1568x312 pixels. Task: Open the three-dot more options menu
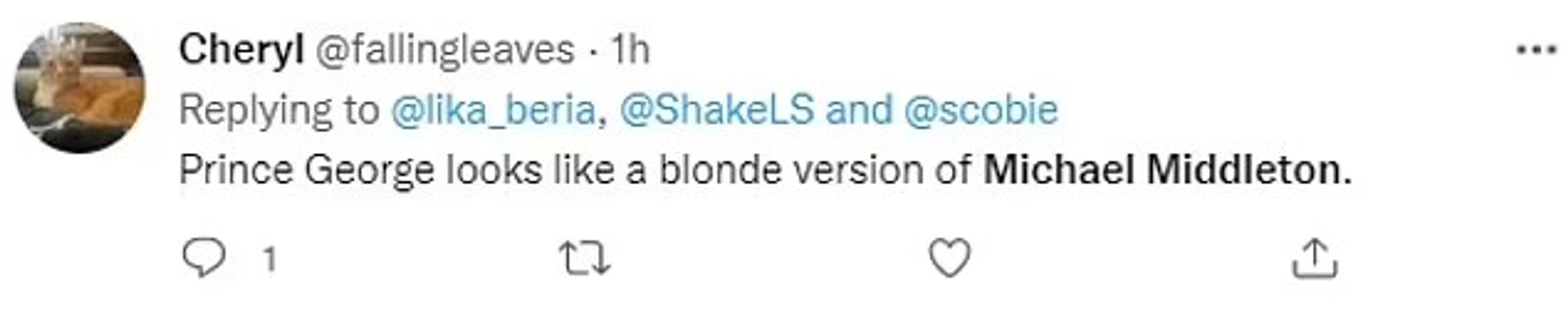point(1535,50)
